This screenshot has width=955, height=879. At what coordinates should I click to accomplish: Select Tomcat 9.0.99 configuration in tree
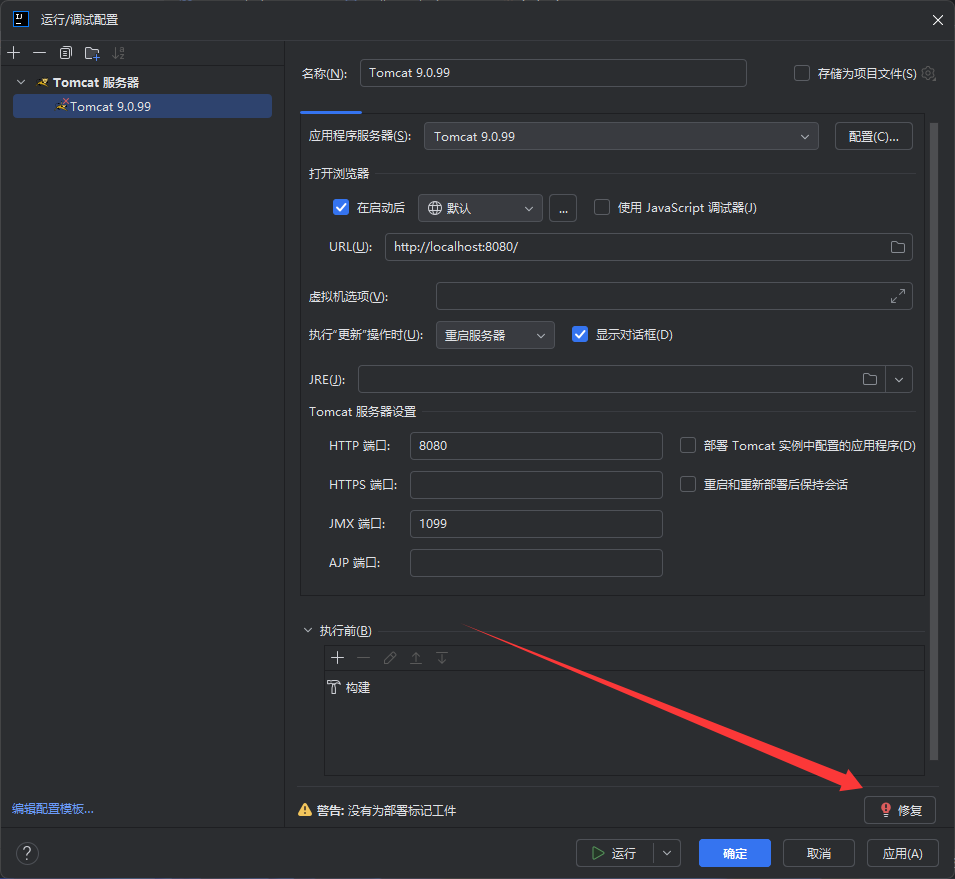(x=143, y=106)
